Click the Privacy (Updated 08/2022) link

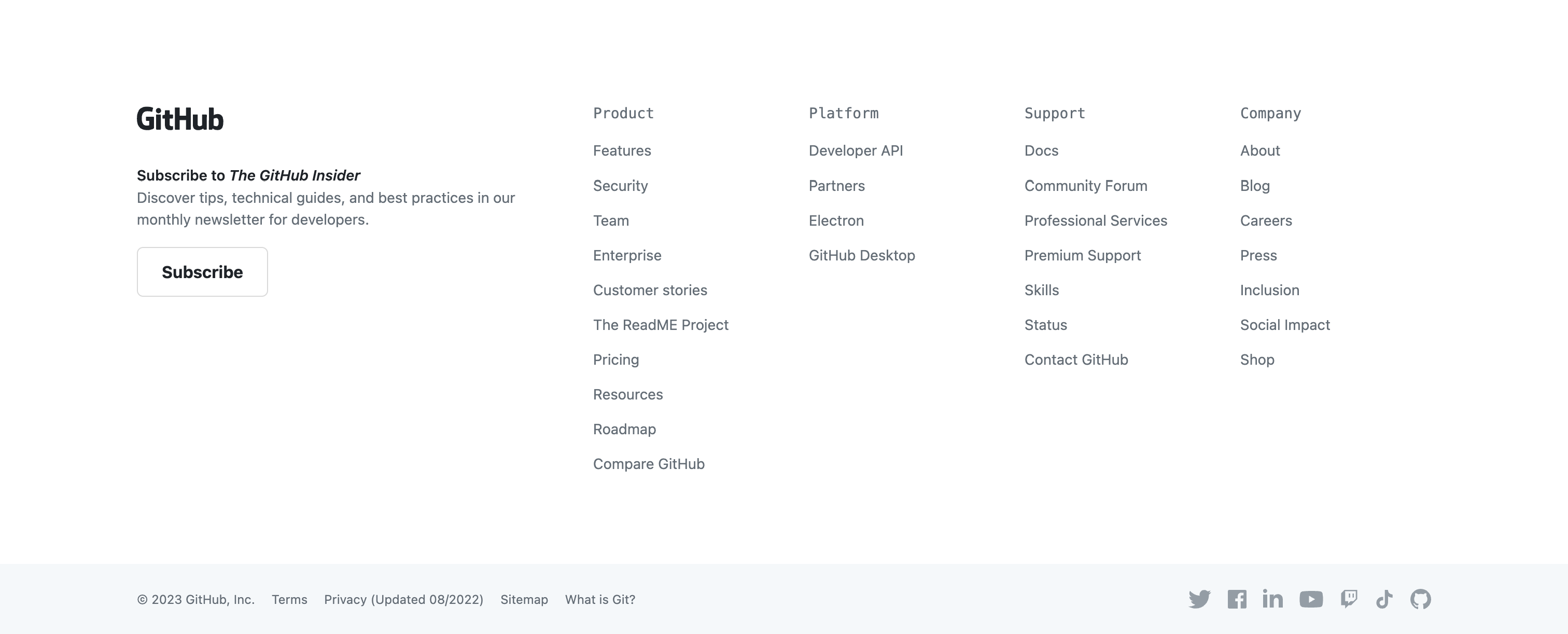point(403,599)
